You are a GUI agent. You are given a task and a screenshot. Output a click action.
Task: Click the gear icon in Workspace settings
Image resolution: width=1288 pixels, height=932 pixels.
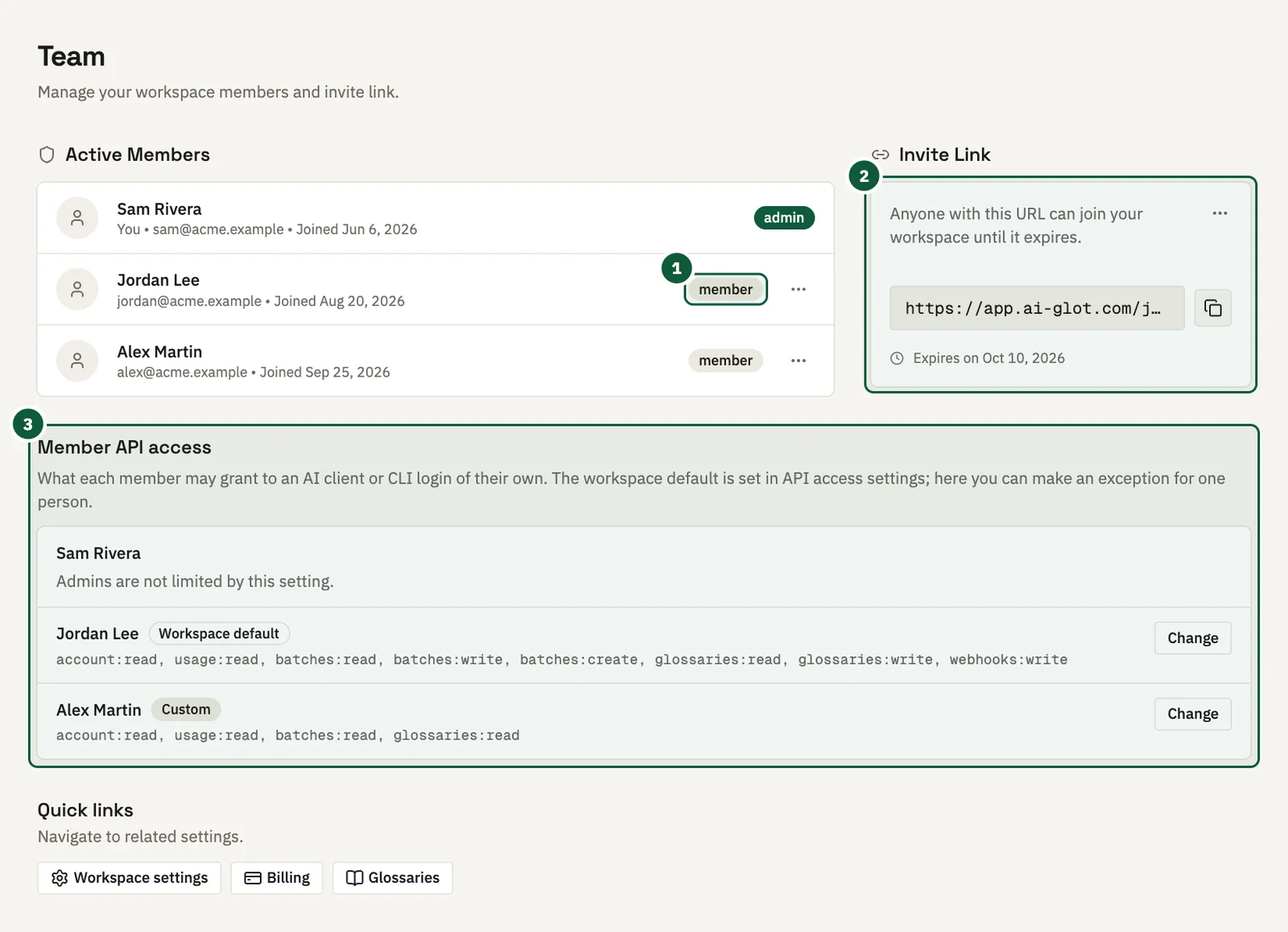(x=60, y=878)
